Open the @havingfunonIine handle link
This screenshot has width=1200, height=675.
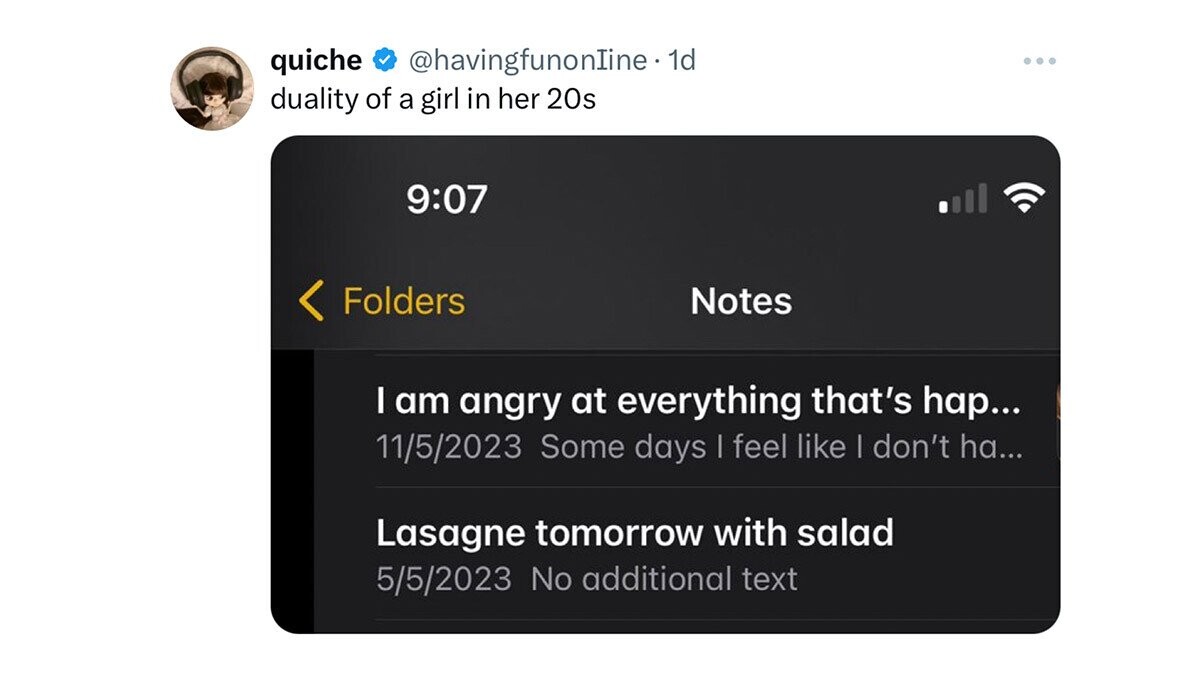tap(526, 61)
